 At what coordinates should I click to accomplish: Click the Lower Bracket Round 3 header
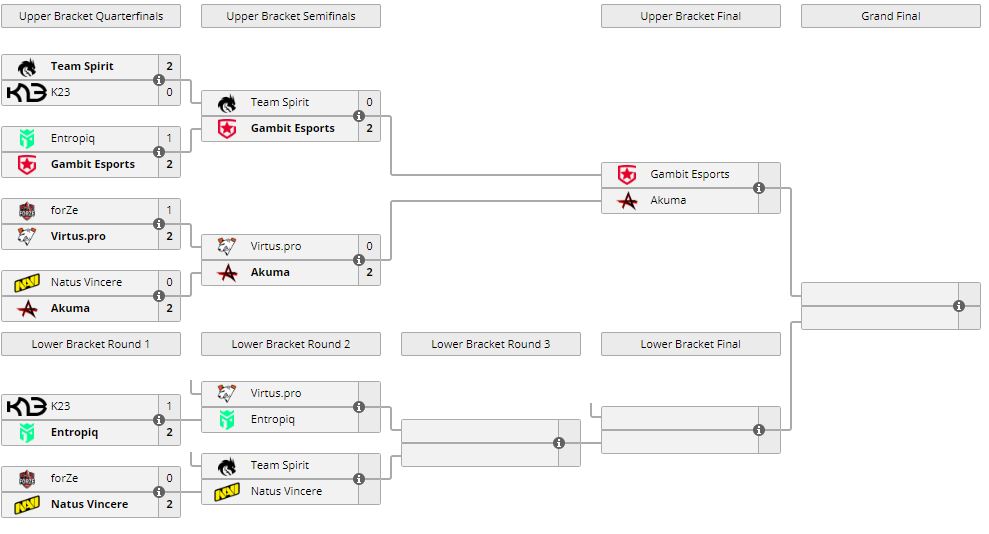coord(490,344)
